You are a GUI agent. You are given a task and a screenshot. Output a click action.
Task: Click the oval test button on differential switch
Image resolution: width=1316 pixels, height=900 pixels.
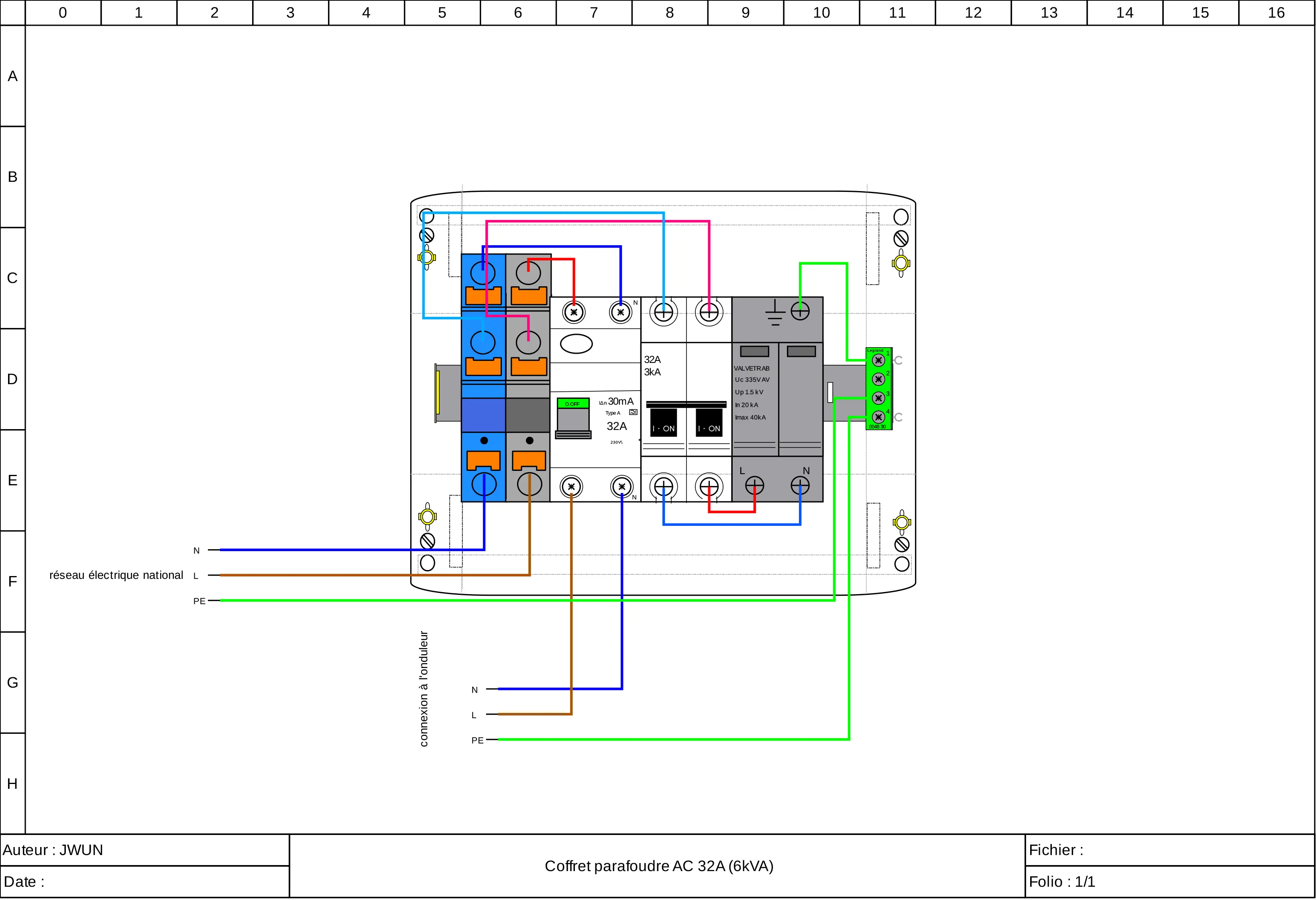point(576,344)
